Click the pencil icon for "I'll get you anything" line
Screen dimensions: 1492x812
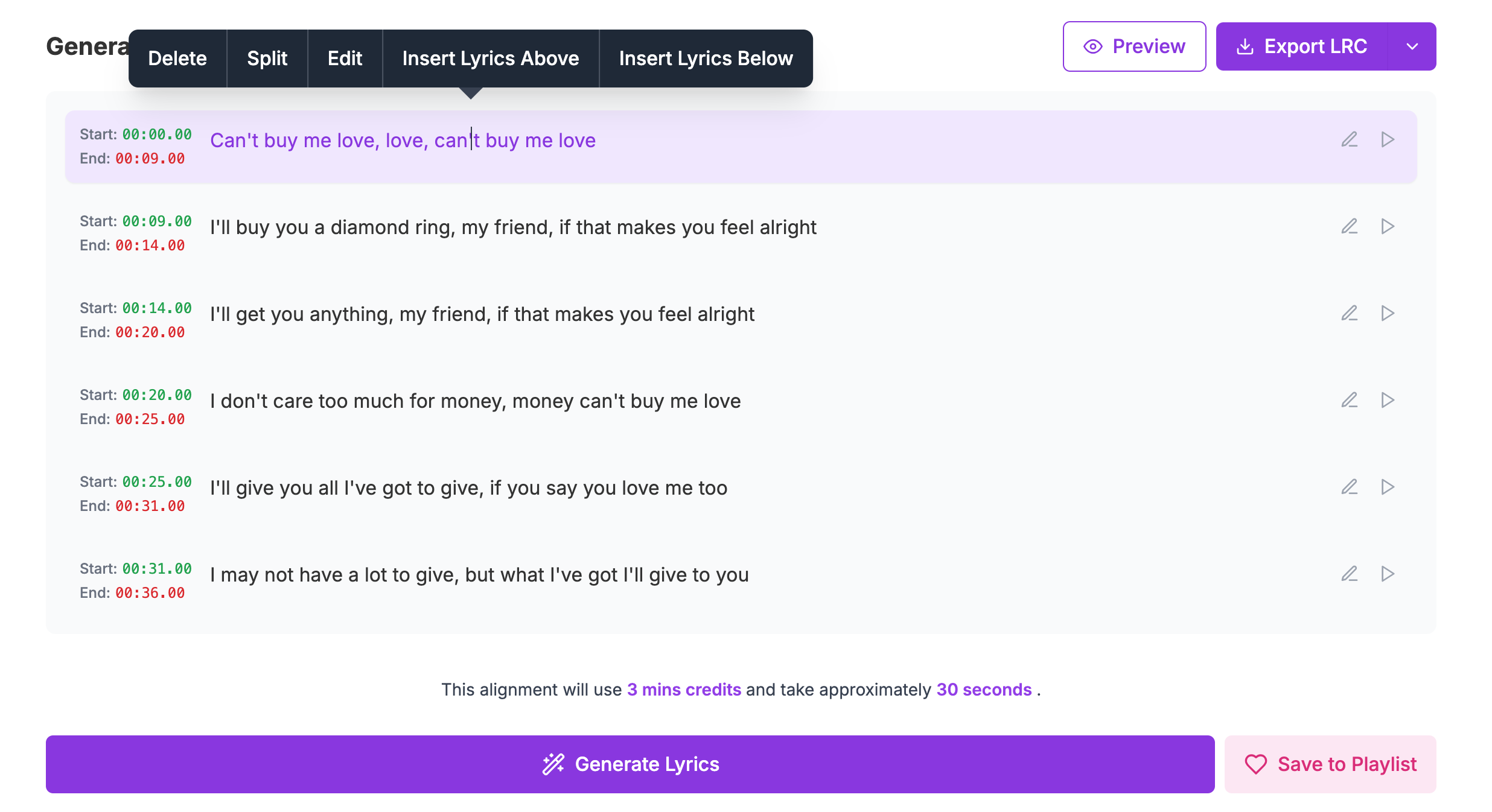click(x=1350, y=314)
